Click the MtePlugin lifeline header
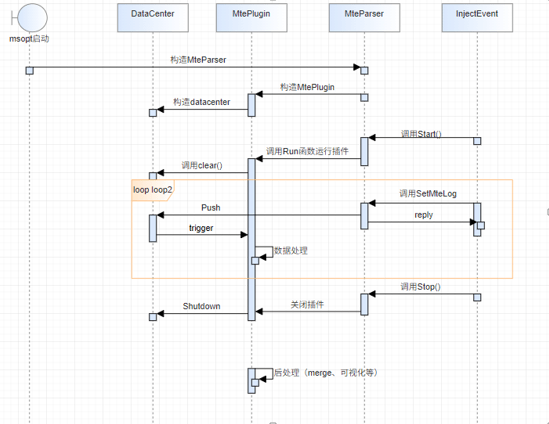This screenshot has height=424, width=549. tap(251, 18)
